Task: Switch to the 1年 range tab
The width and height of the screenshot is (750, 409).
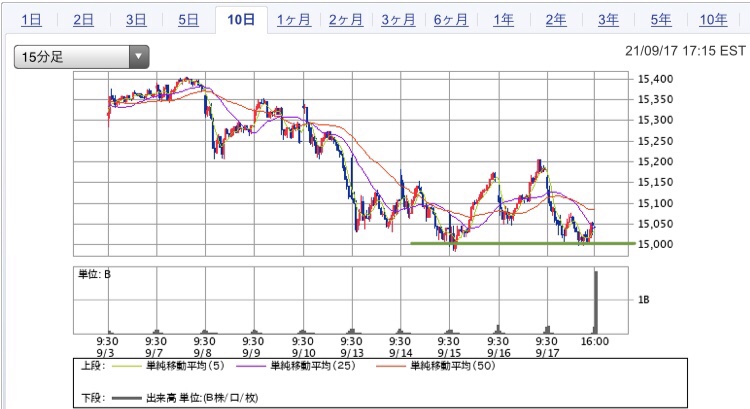Action: pyautogui.click(x=503, y=20)
